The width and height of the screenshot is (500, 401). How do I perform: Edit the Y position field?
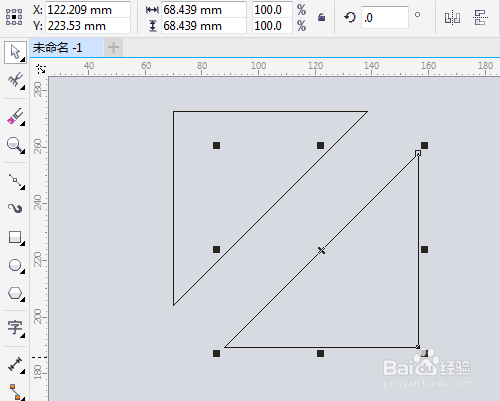point(88,26)
